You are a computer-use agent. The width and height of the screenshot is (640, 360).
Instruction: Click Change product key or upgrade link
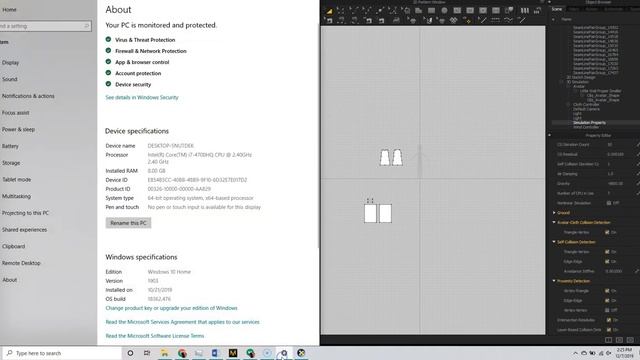pos(171,308)
